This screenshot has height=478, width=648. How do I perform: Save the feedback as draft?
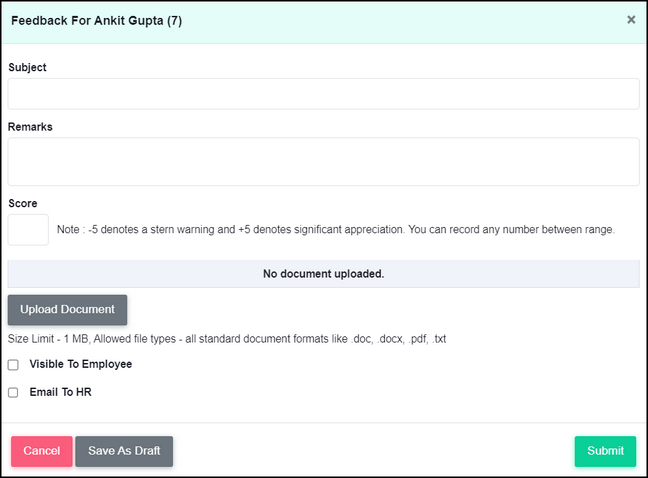coord(124,451)
